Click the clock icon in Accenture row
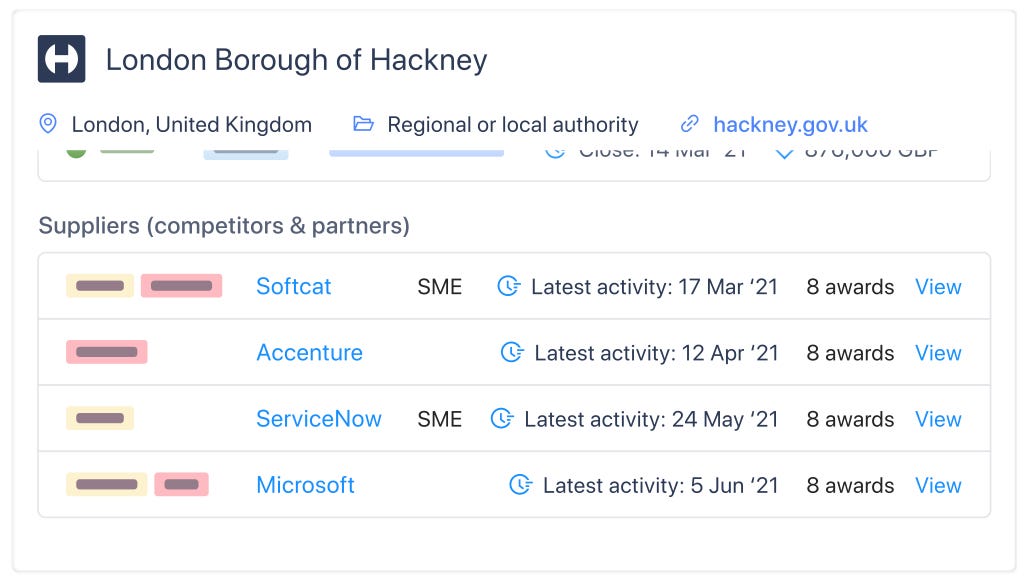This screenshot has height=581, width=1025. [x=512, y=352]
